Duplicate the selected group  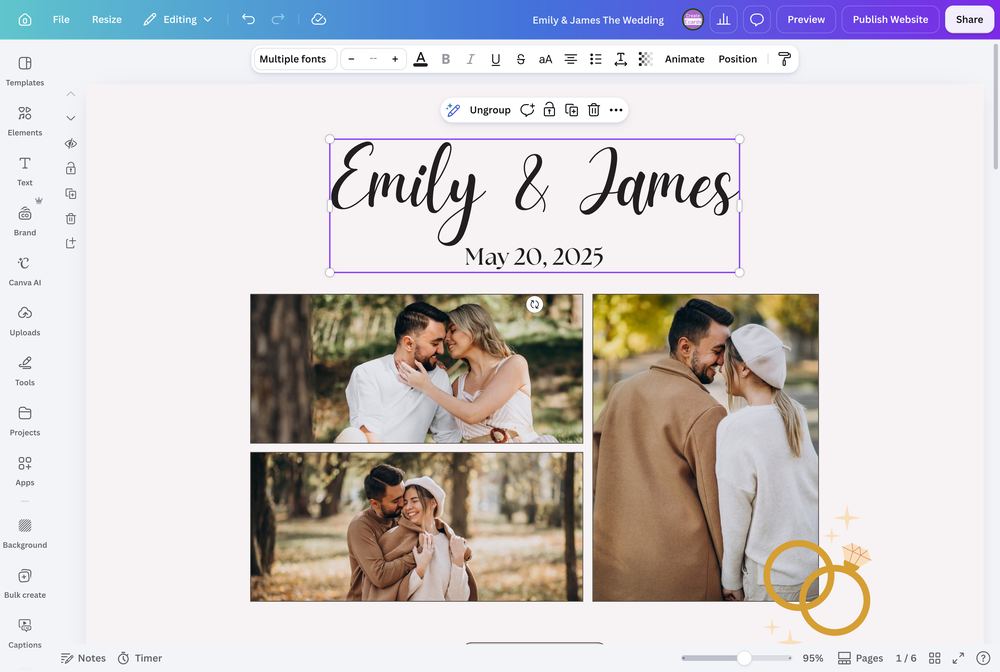coord(571,110)
